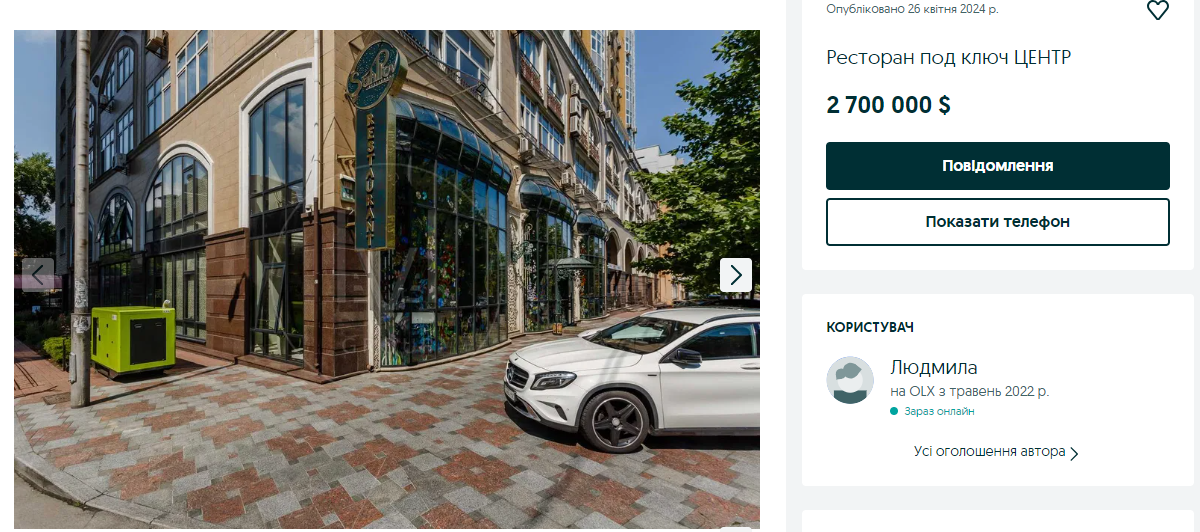This screenshot has width=1200, height=532.
Task: Click the price 2 700 000 $
Action: [888, 105]
